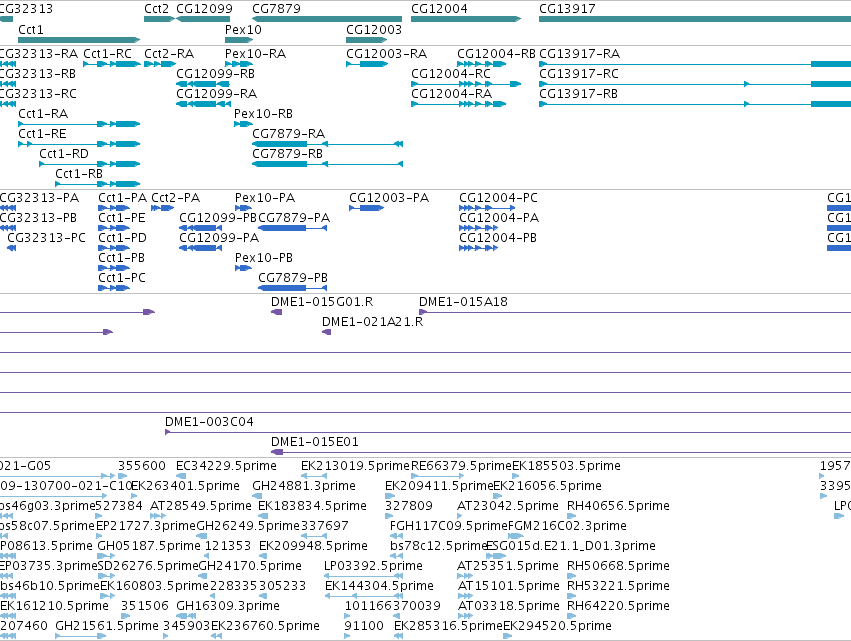
Task: Select transcript Cct1-RB
Action: coord(98,184)
